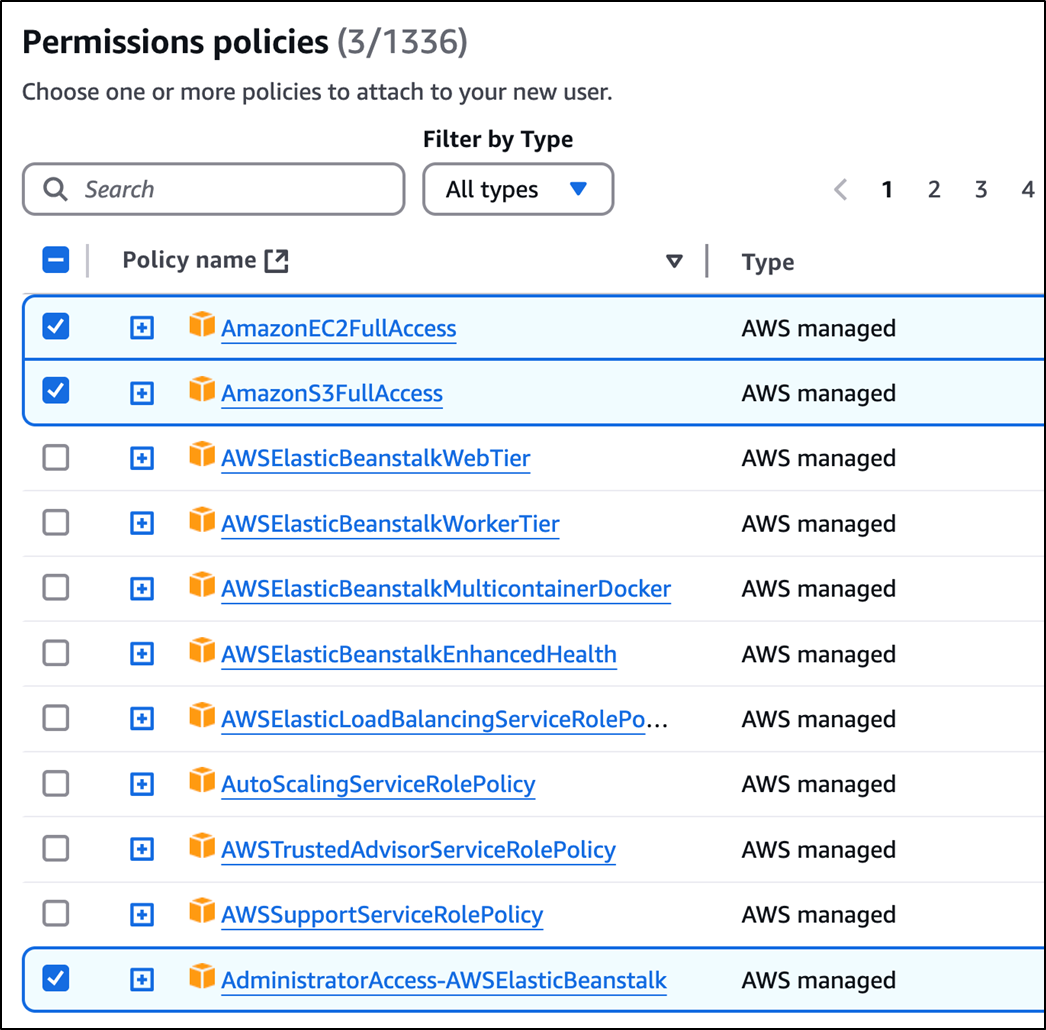Expand the AWSElasticBeanstalkEnhancedHealth policy row
The height and width of the screenshot is (1030, 1046).
click(x=141, y=654)
